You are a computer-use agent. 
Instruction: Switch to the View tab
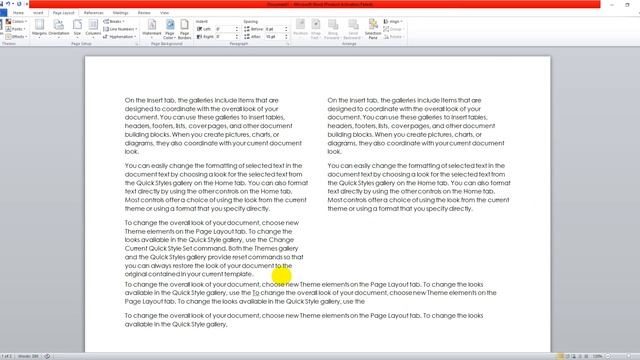(164, 13)
